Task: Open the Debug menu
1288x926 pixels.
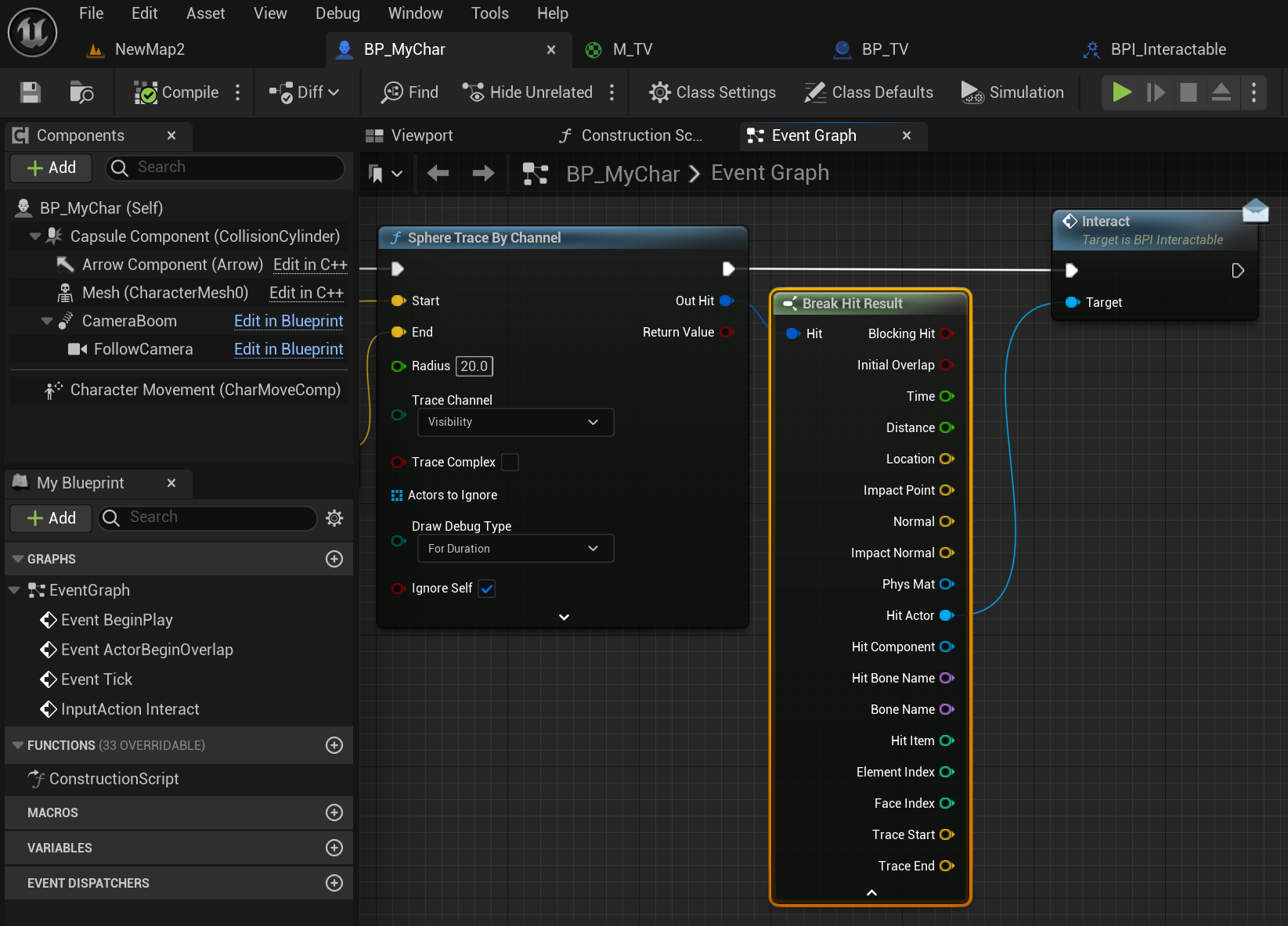Action: click(x=337, y=13)
